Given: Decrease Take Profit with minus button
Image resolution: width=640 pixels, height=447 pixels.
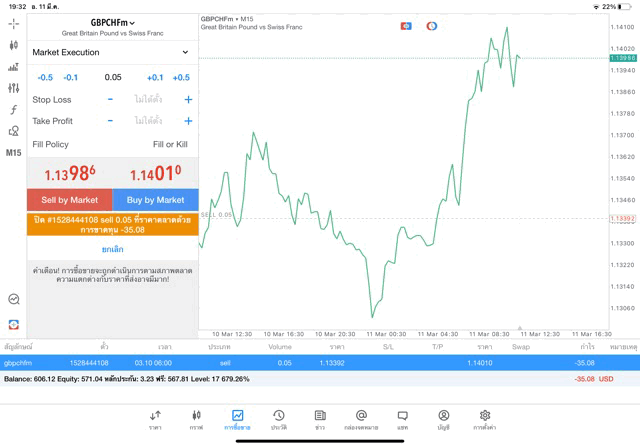Looking at the screenshot, I should point(110,121).
